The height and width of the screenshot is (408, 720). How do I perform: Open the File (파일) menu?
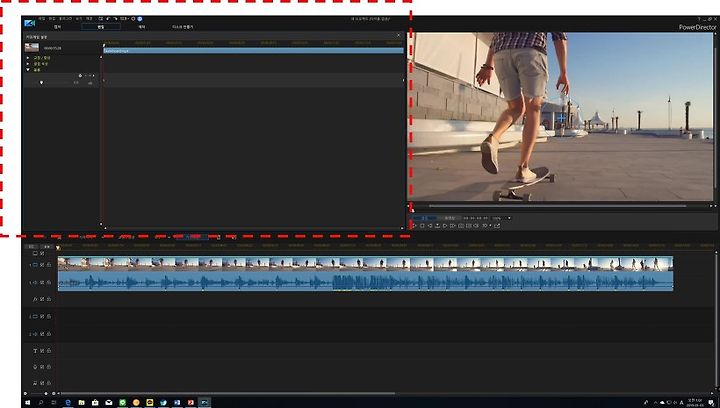tap(42, 19)
